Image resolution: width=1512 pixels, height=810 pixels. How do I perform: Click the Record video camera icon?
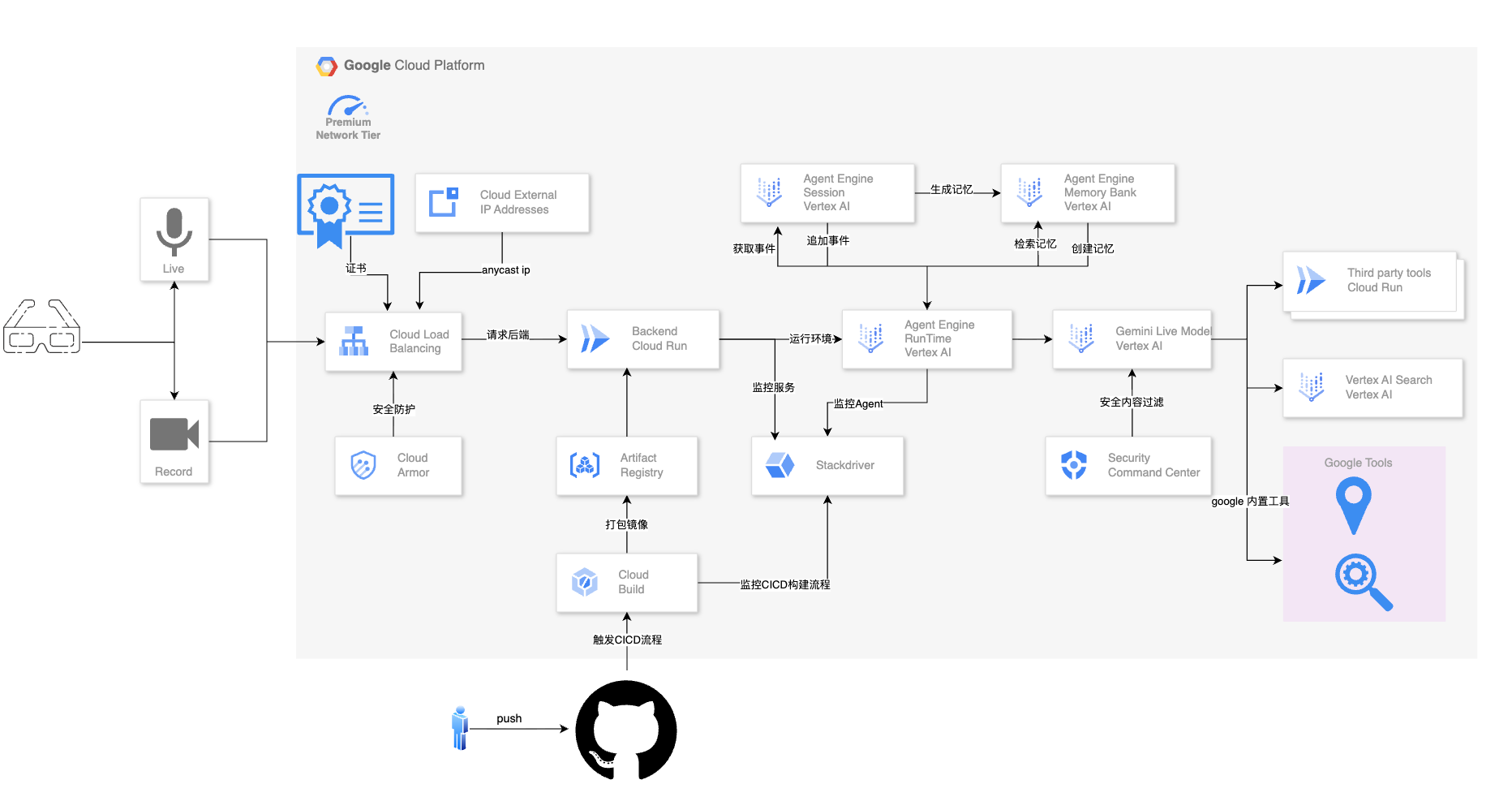pyautogui.click(x=174, y=434)
